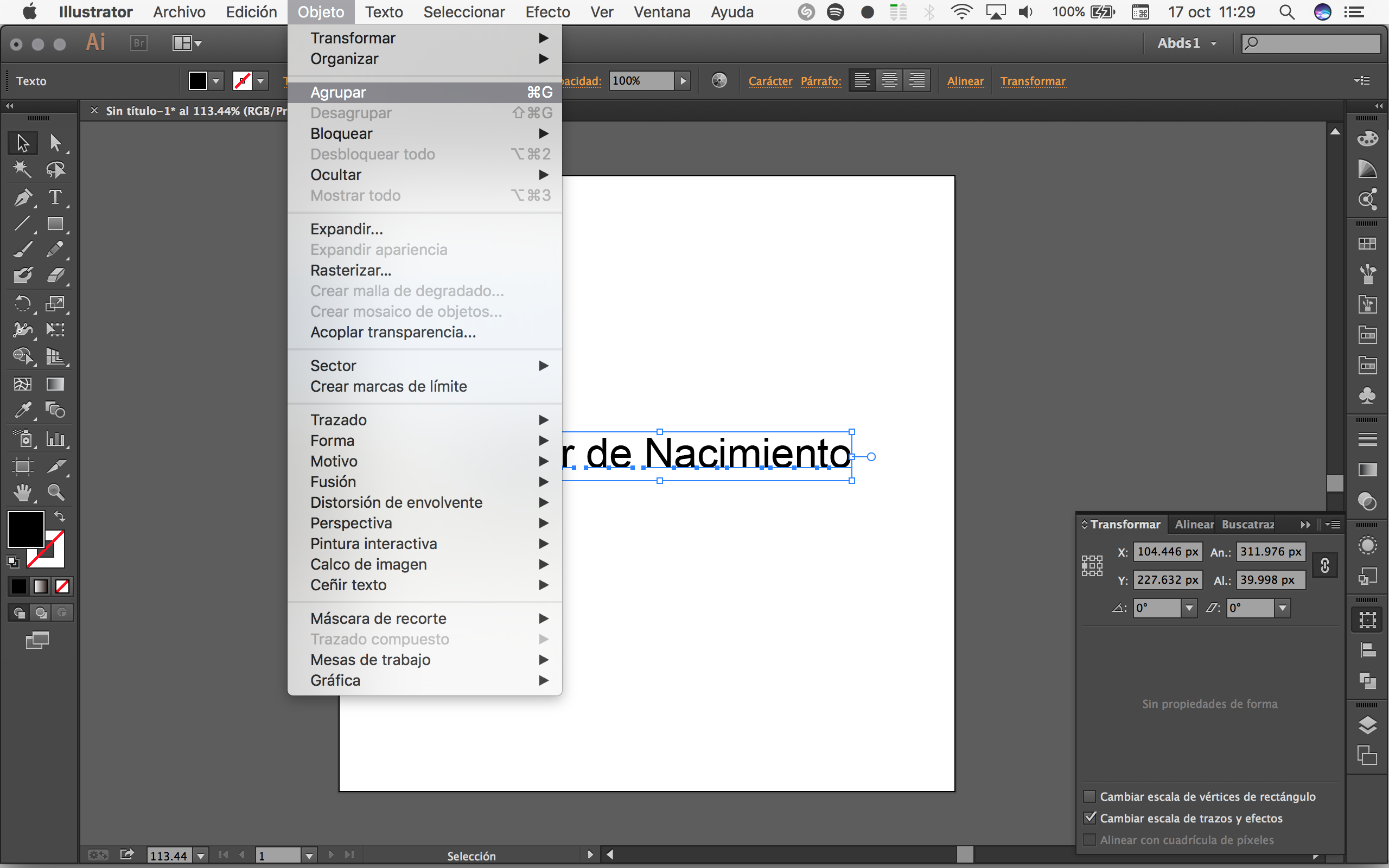The image size is (1389, 868).
Task: Select the Shape Builder tool
Action: [22, 356]
